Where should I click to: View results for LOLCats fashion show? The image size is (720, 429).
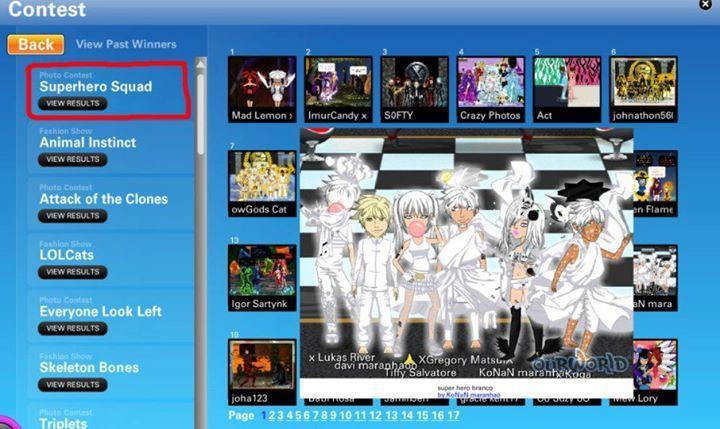[73, 272]
